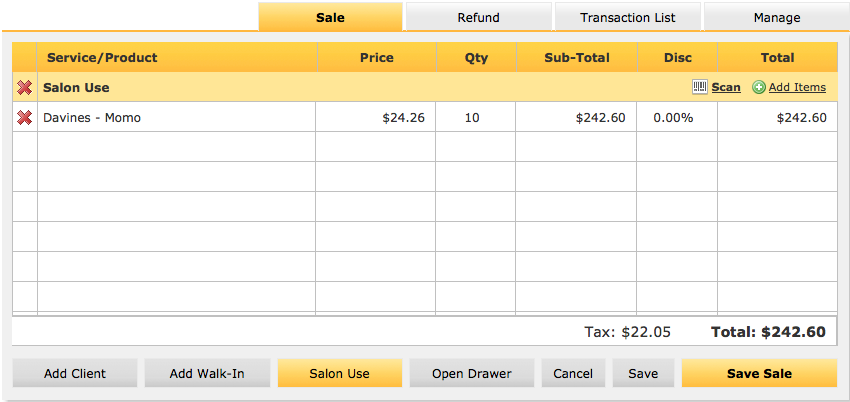Select the Sale tab
Image resolution: width=850 pixels, height=402 pixels.
[x=331, y=17]
